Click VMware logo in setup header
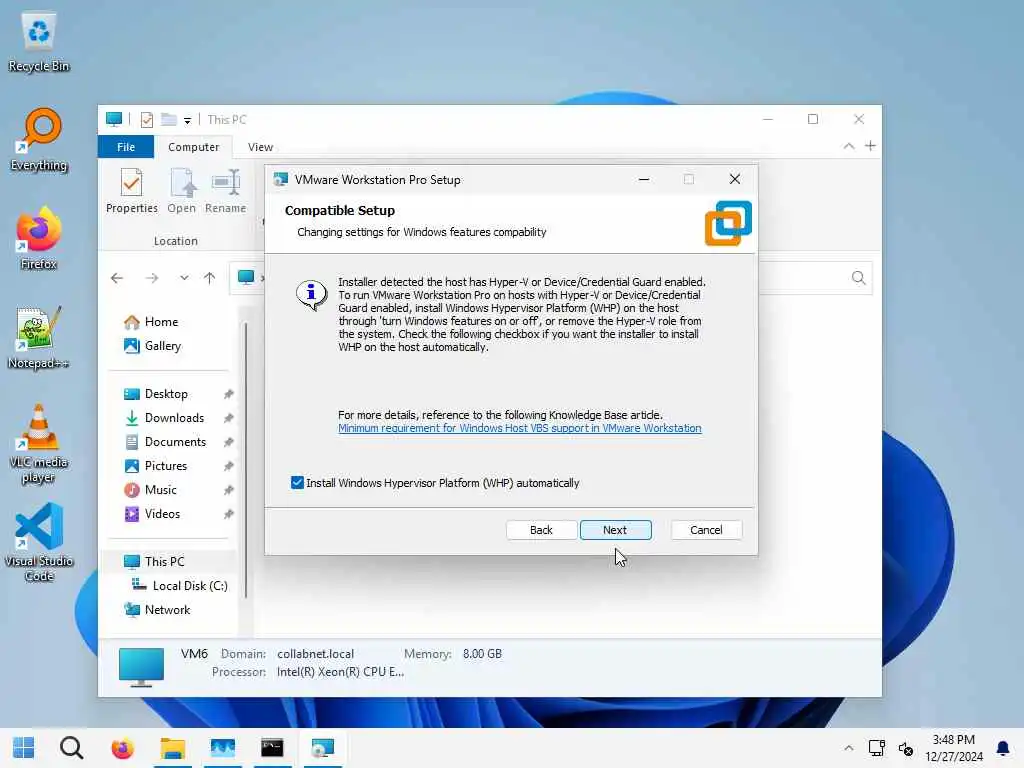The image size is (1024, 768). [728, 223]
